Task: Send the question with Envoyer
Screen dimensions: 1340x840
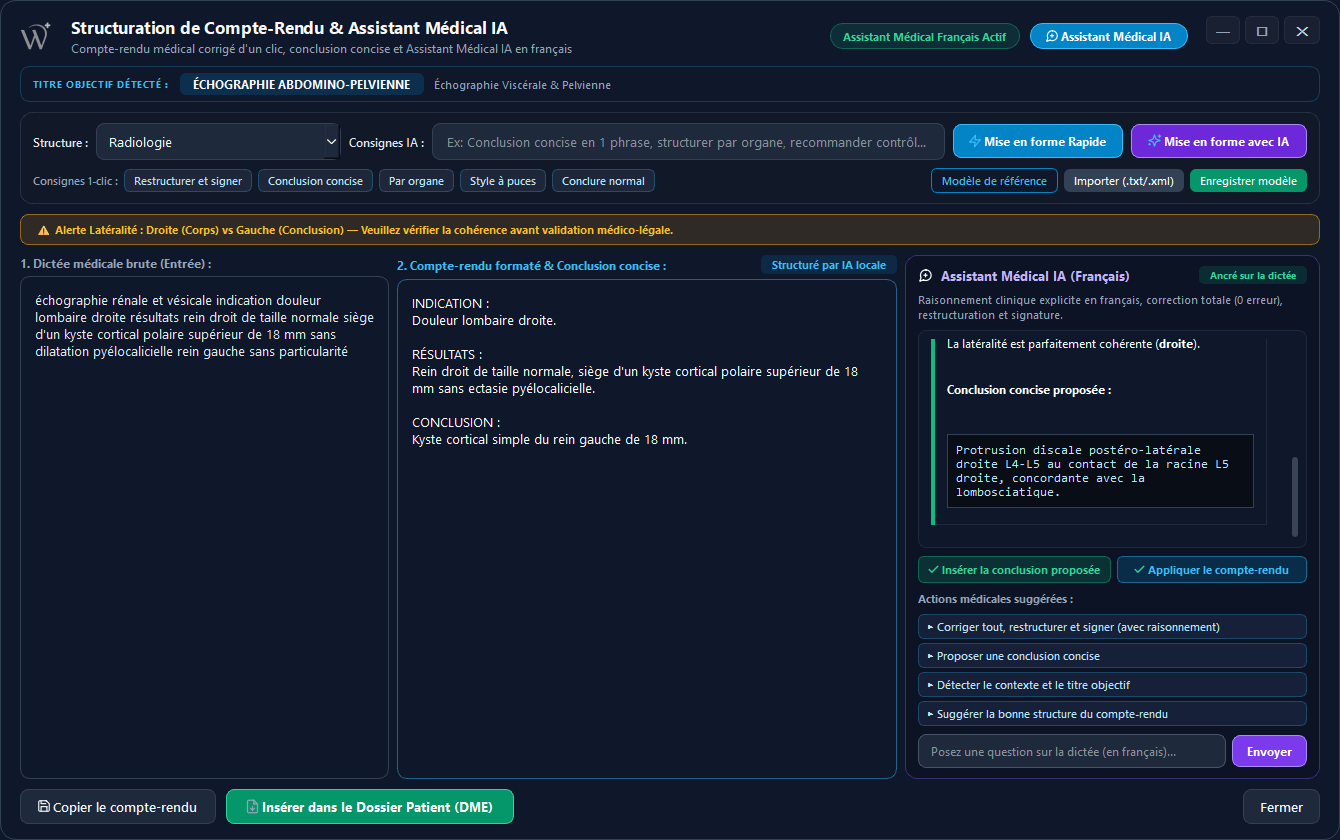Action: 1269,751
